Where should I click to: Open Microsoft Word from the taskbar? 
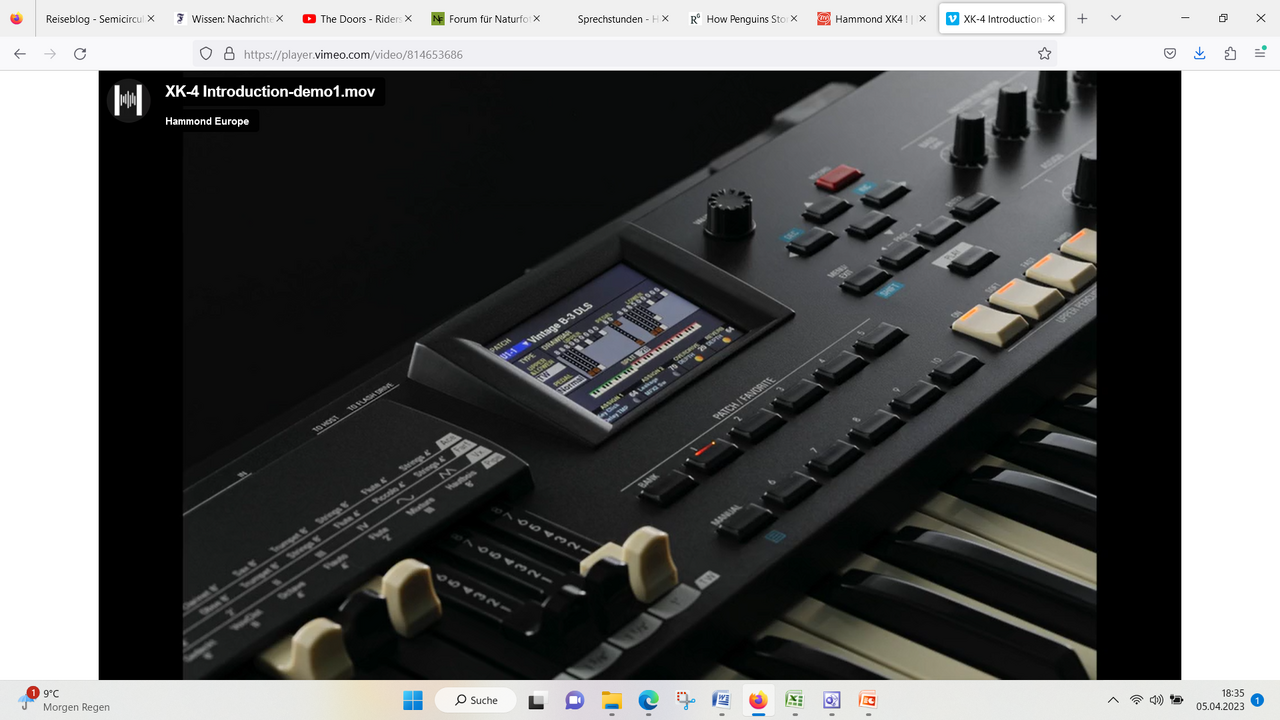721,700
